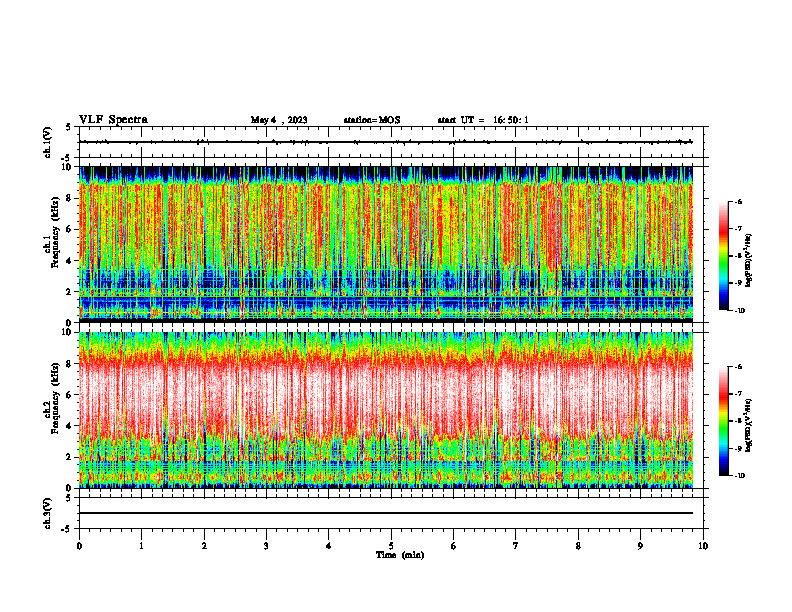Select the ch.2 "Frequency (kHz)" axis label
This screenshot has height=612, width=792.
[56, 397]
